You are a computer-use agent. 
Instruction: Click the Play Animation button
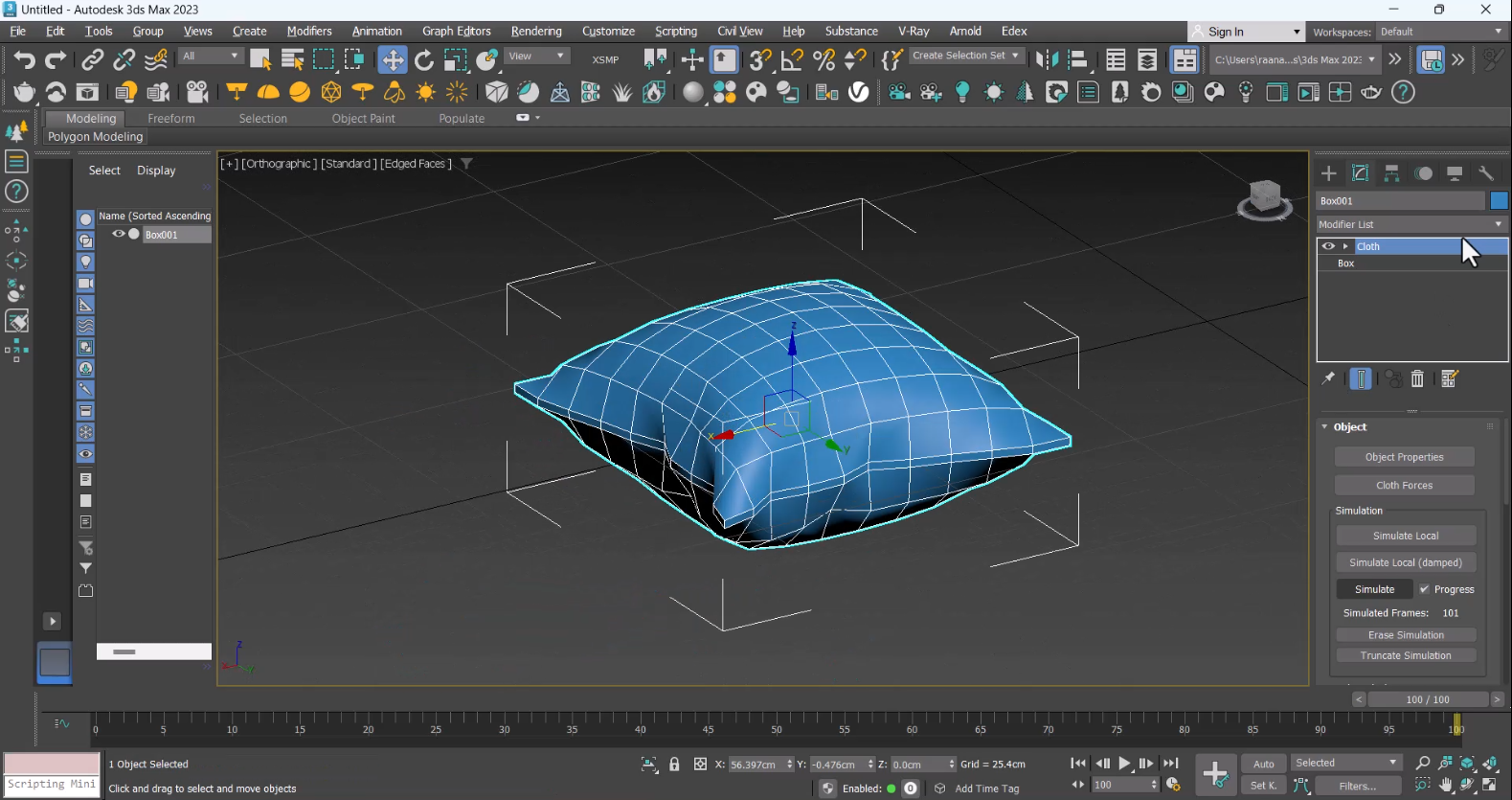point(1124,764)
